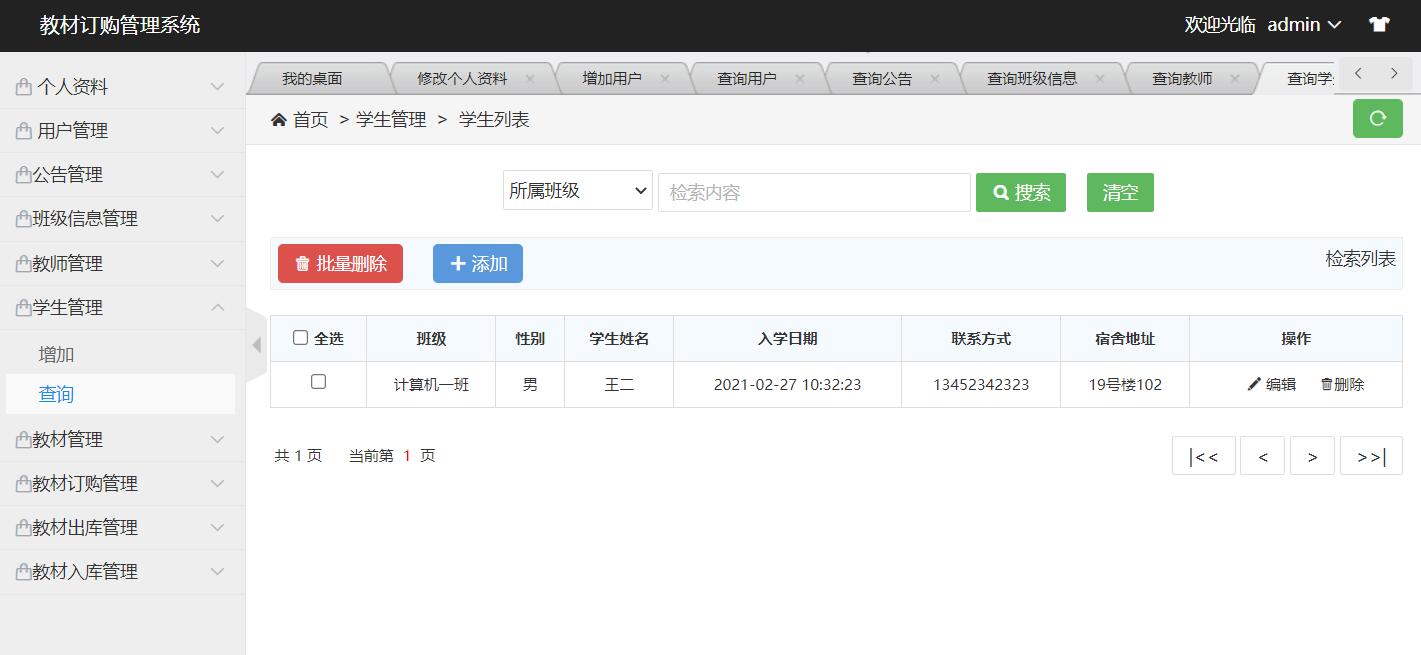Open the 所属班级 class filter dropdown
Viewport: 1421px width, 655px height.
(577, 191)
